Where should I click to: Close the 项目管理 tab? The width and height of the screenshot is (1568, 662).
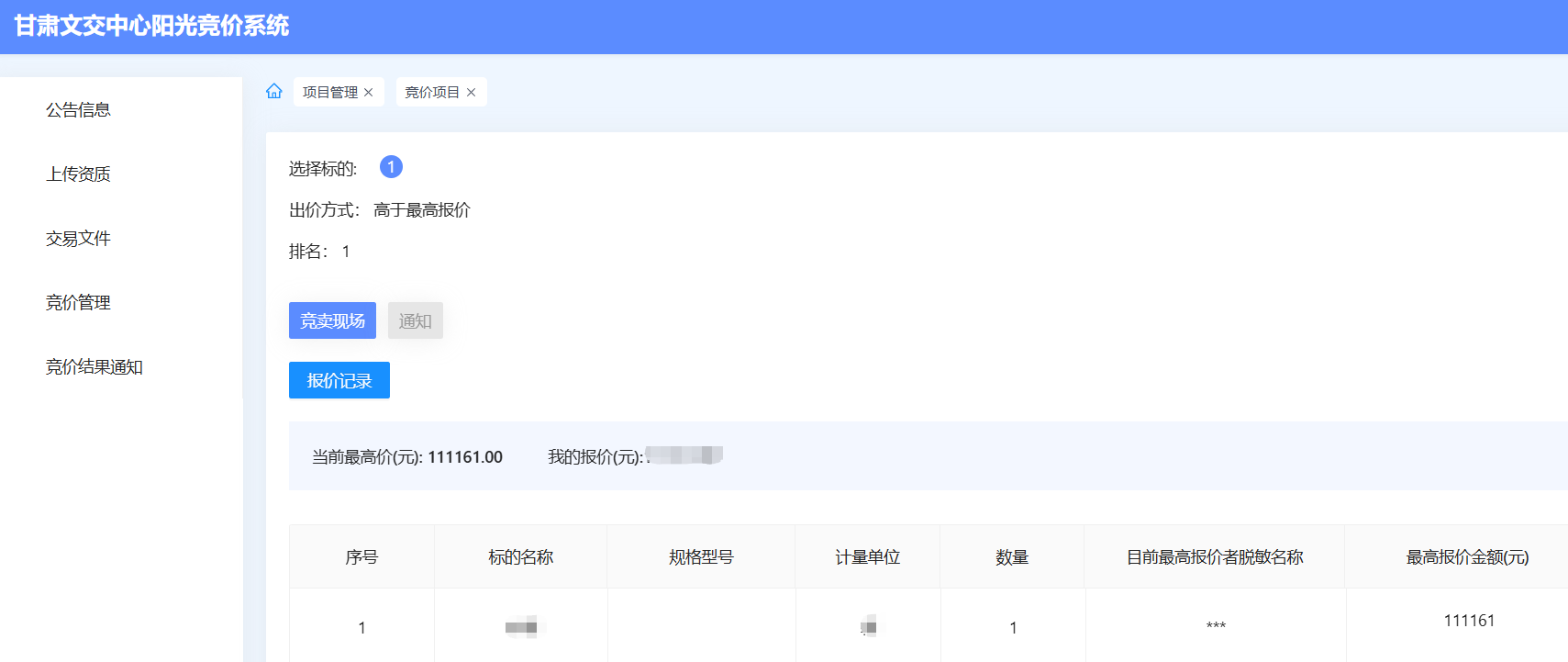[x=368, y=93]
